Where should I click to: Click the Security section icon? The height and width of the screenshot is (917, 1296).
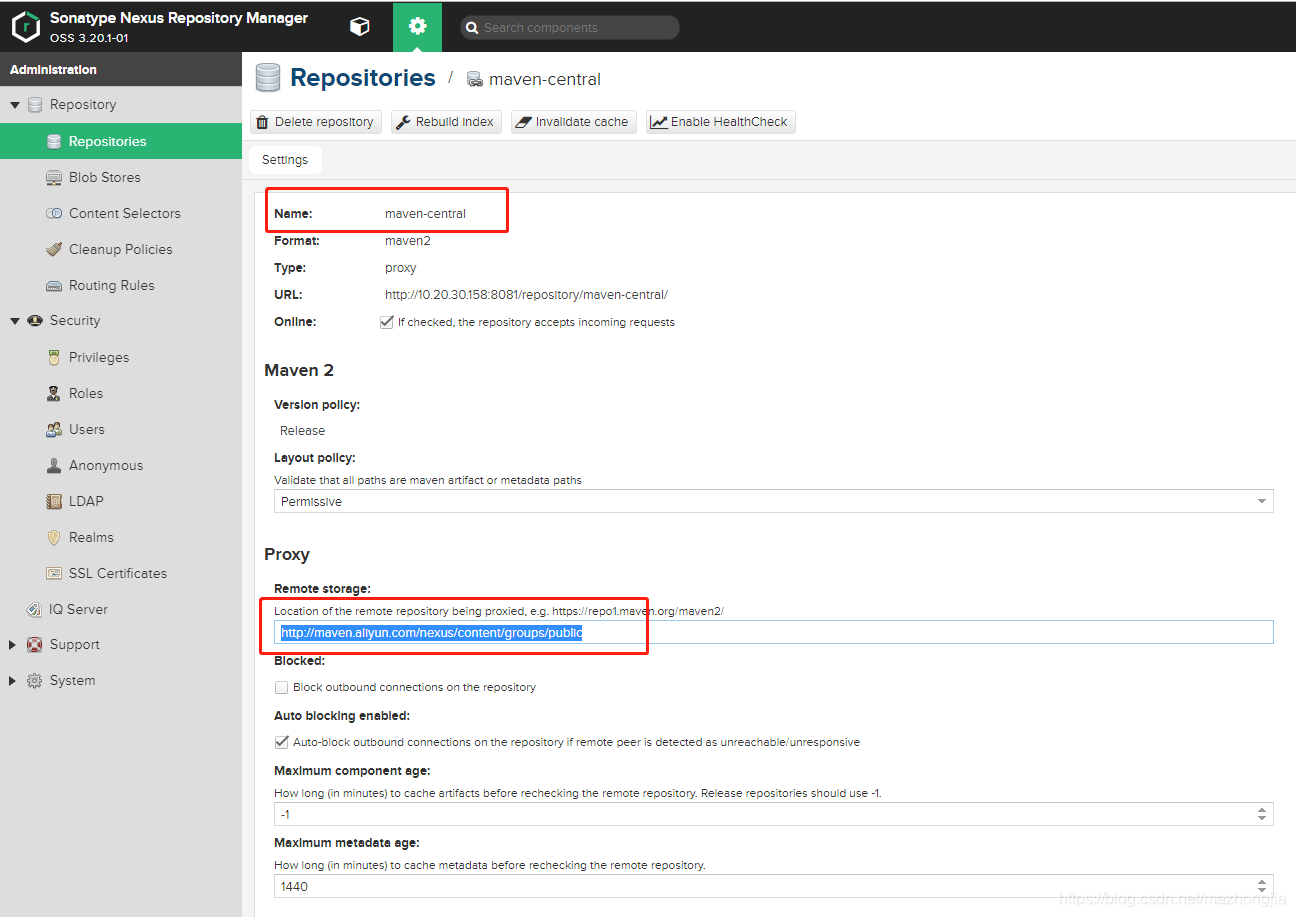(35, 320)
